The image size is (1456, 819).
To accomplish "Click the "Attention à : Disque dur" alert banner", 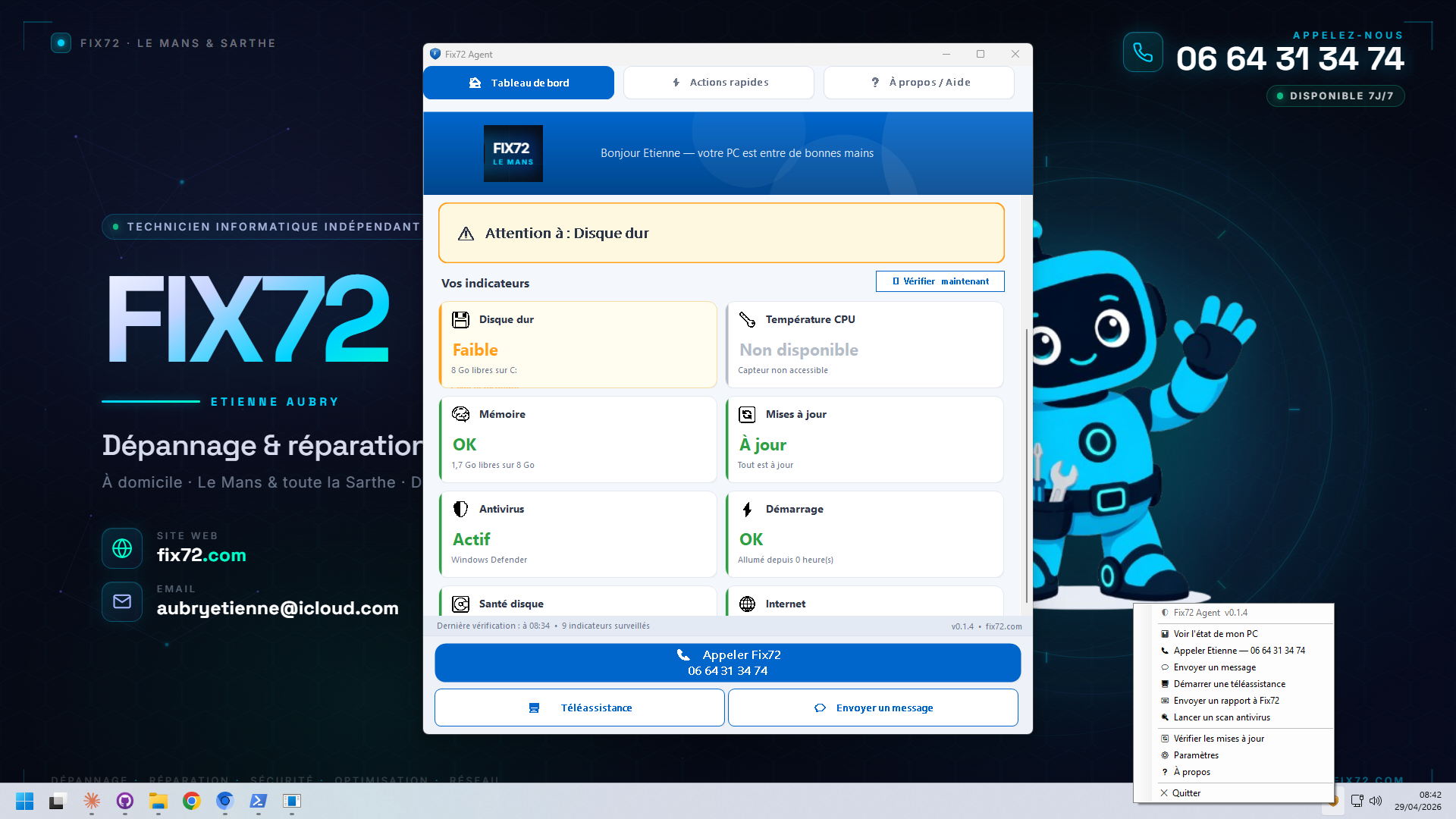I will coord(721,233).
